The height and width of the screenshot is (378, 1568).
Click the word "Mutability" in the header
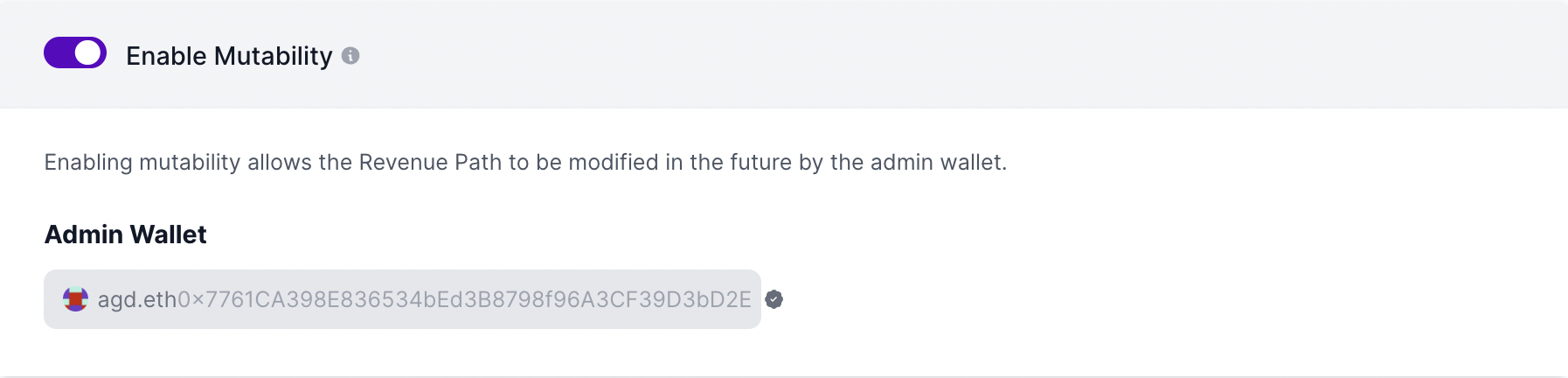click(274, 56)
